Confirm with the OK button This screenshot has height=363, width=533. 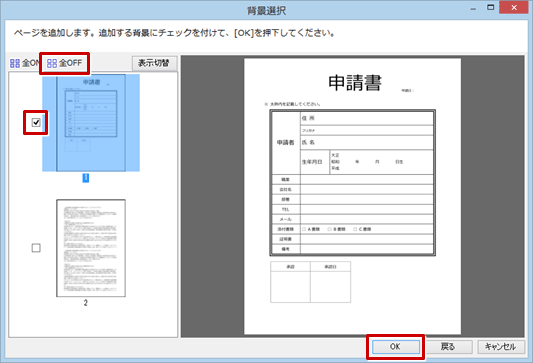pyautogui.click(x=395, y=347)
